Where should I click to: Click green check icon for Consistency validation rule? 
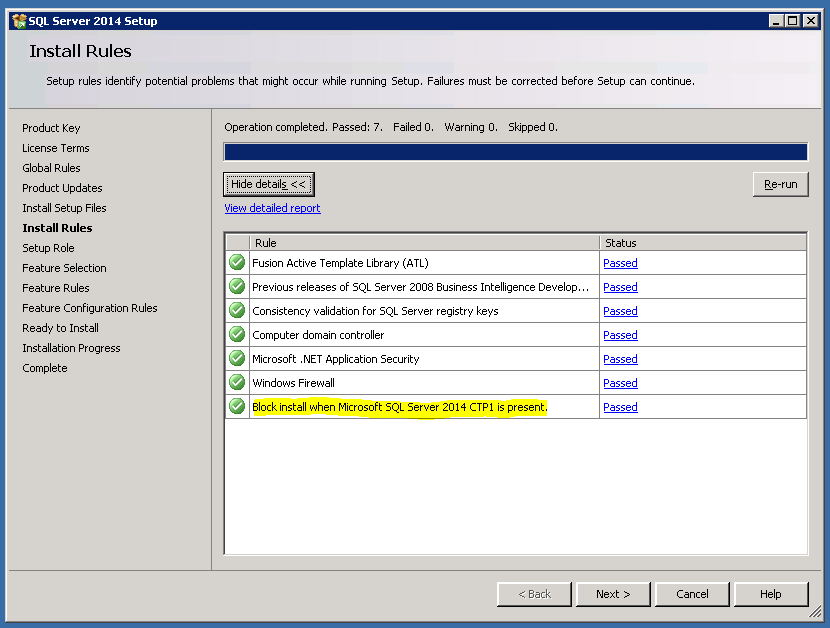(x=237, y=310)
